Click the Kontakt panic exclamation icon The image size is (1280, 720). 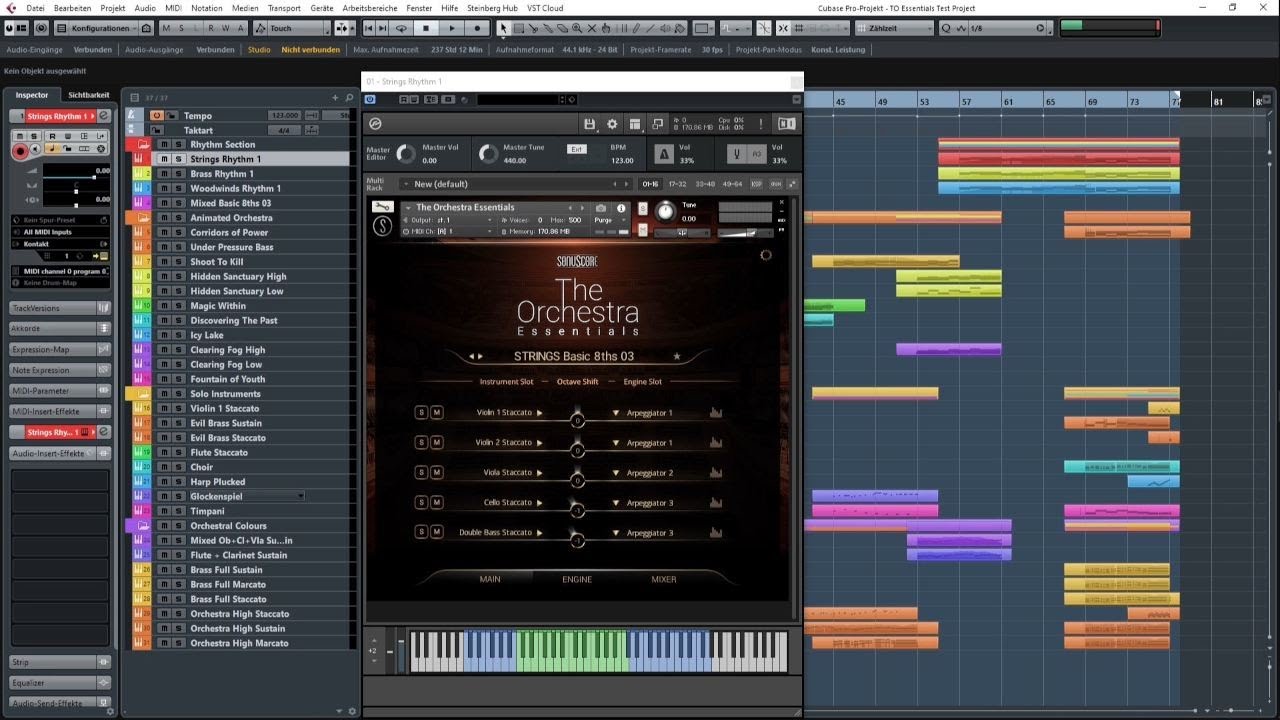point(760,124)
